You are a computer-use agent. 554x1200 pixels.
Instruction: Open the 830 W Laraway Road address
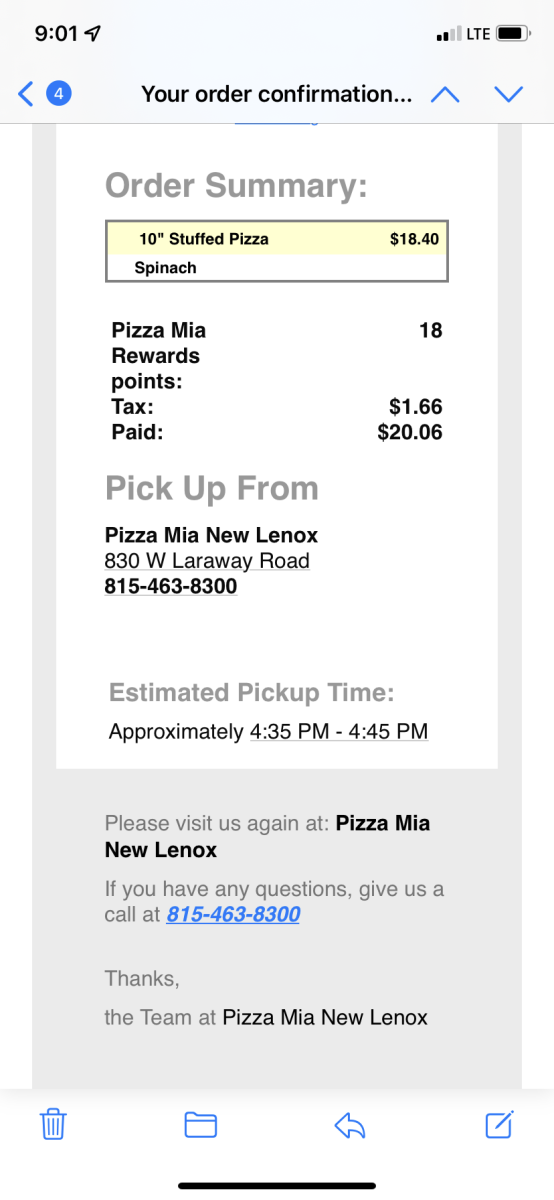point(207,561)
